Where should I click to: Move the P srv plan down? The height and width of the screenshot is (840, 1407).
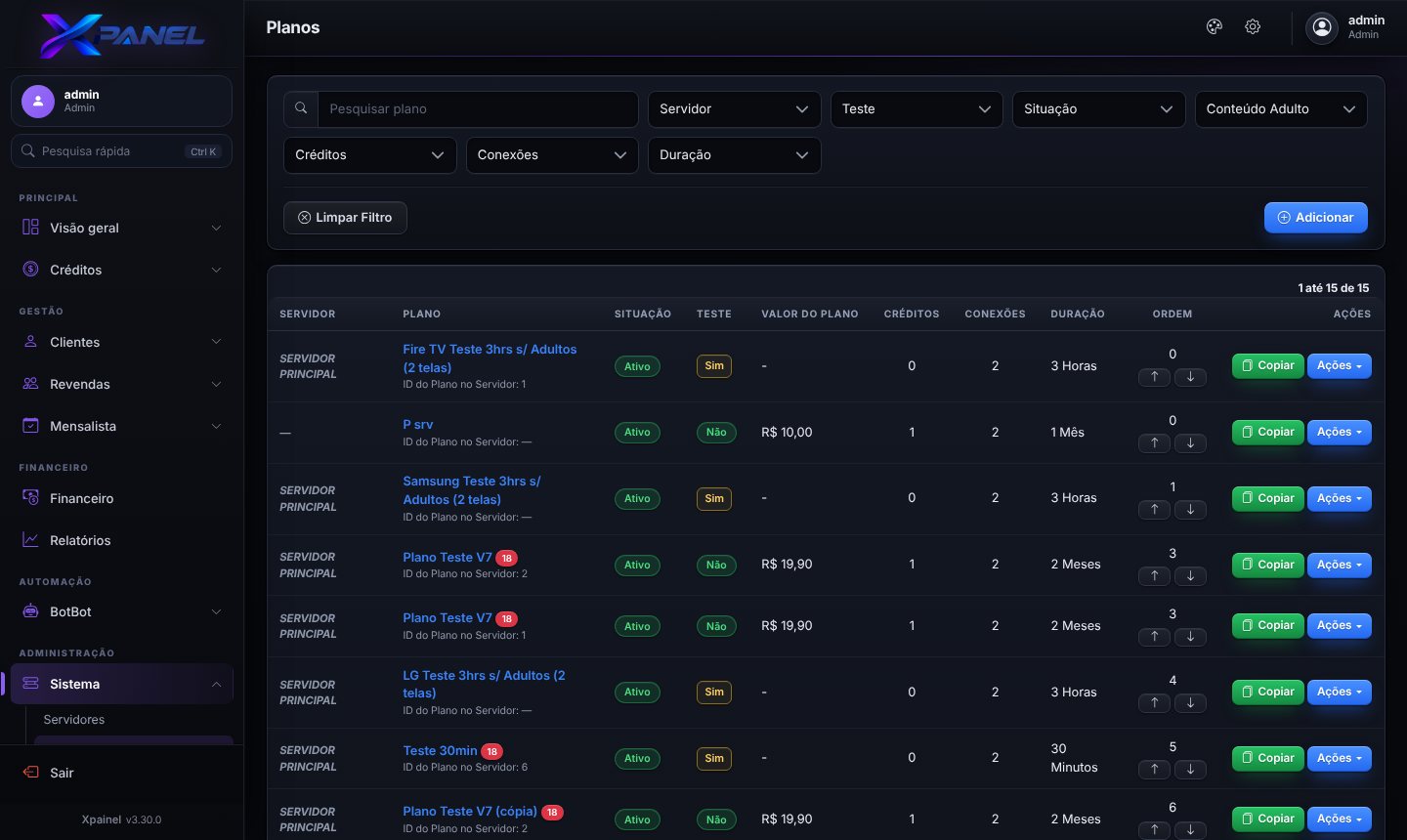click(1190, 443)
